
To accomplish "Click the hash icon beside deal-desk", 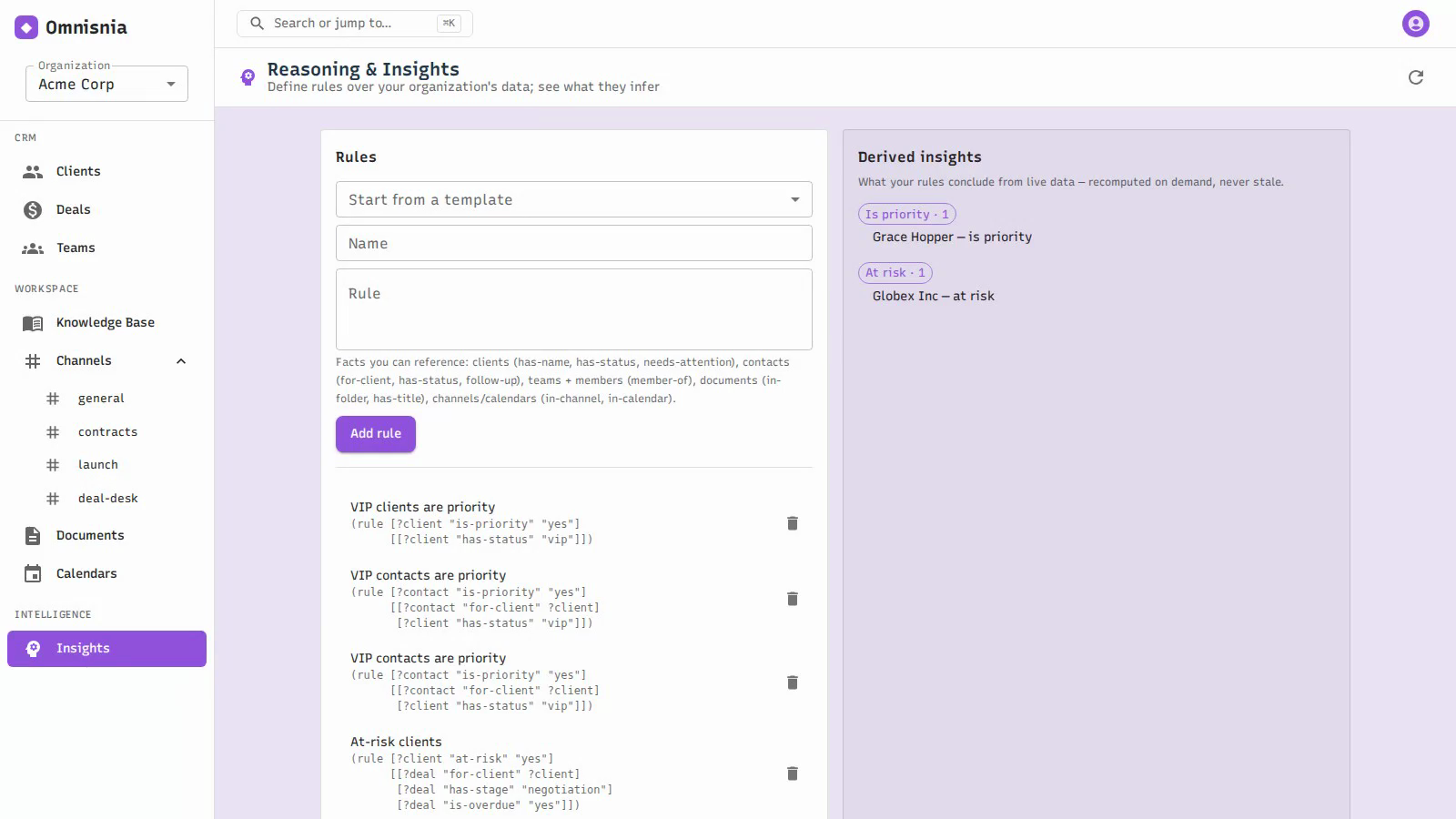I will tap(53, 499).
